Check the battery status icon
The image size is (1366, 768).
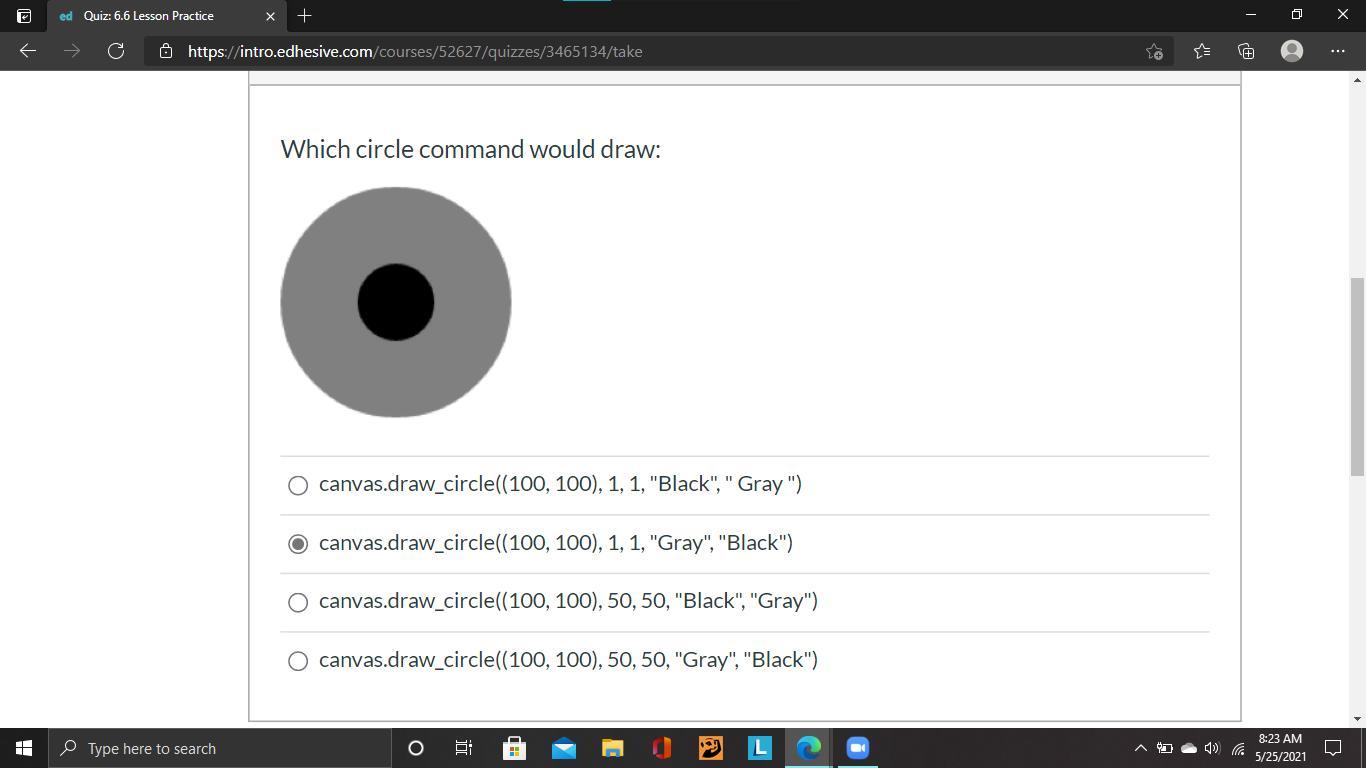click(1165, 748)
